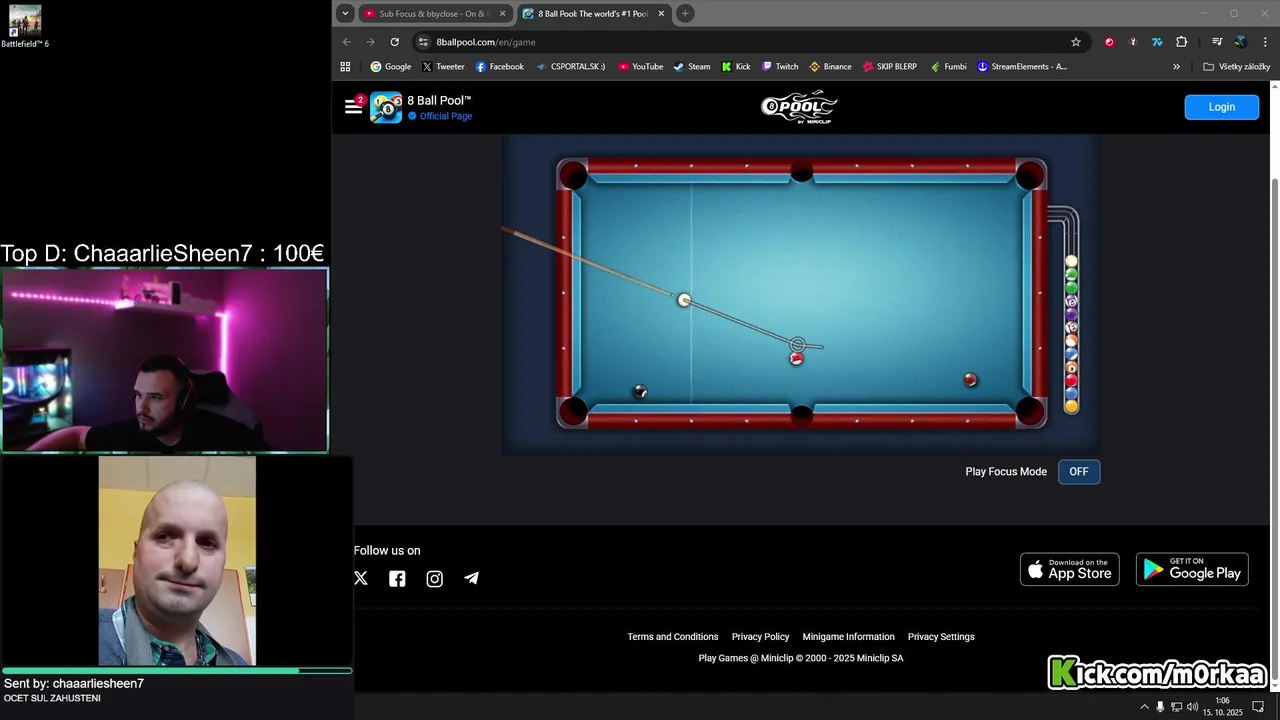Reload the browser page
This screenshot has height=720, width=1280.
point(394,42)
